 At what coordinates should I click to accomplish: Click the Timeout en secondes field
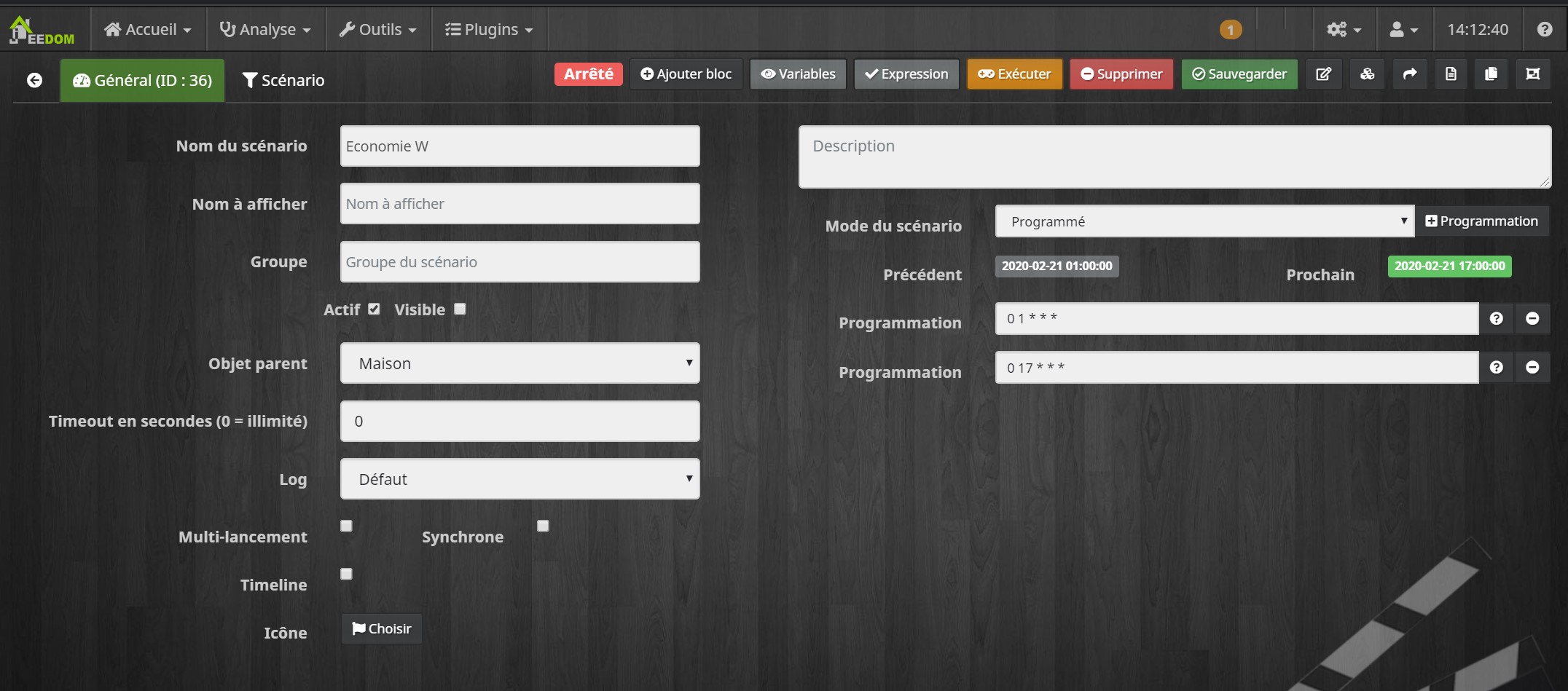[x=520, y=422]
